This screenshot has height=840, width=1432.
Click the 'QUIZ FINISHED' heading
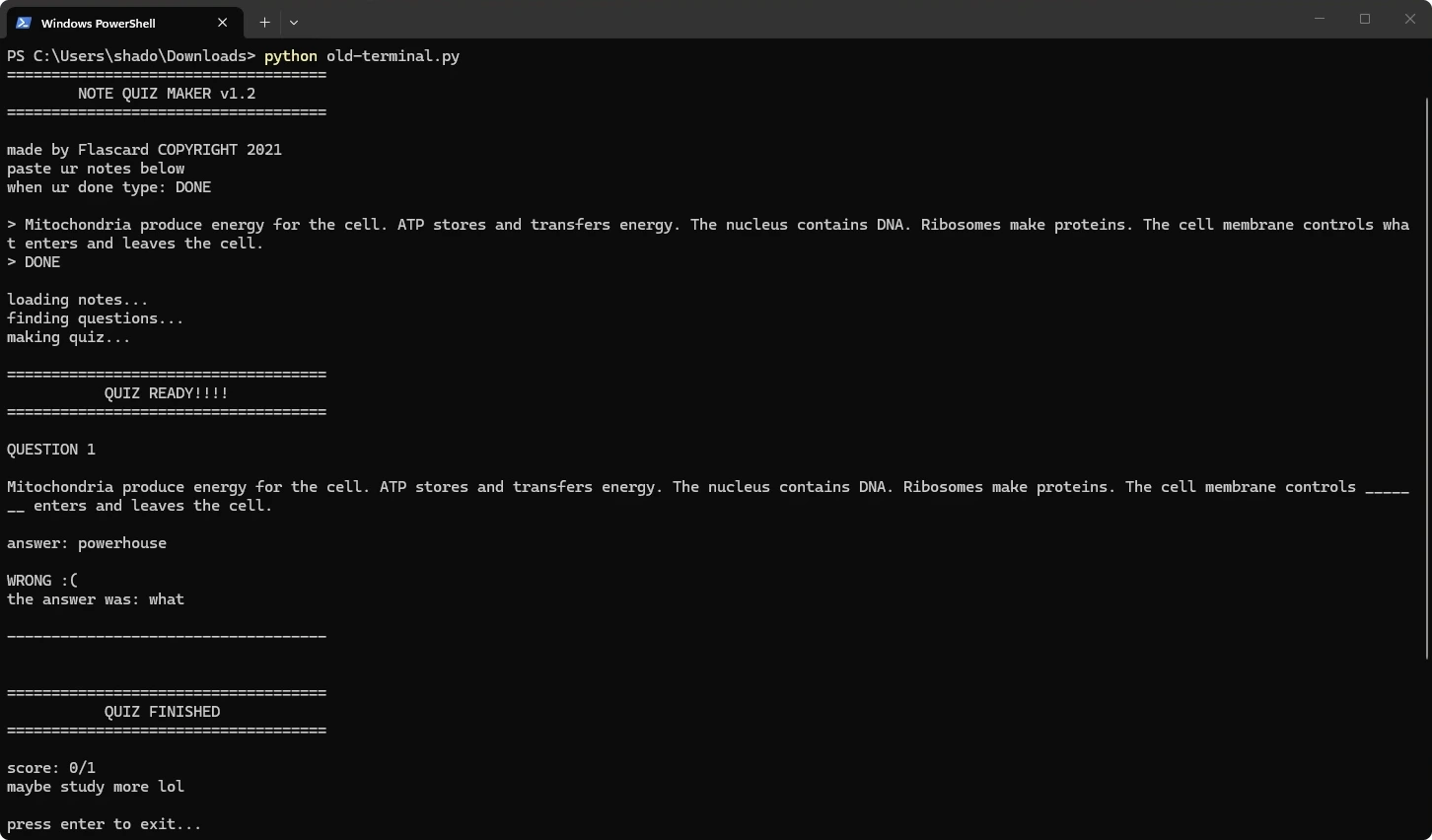[163, 712]
